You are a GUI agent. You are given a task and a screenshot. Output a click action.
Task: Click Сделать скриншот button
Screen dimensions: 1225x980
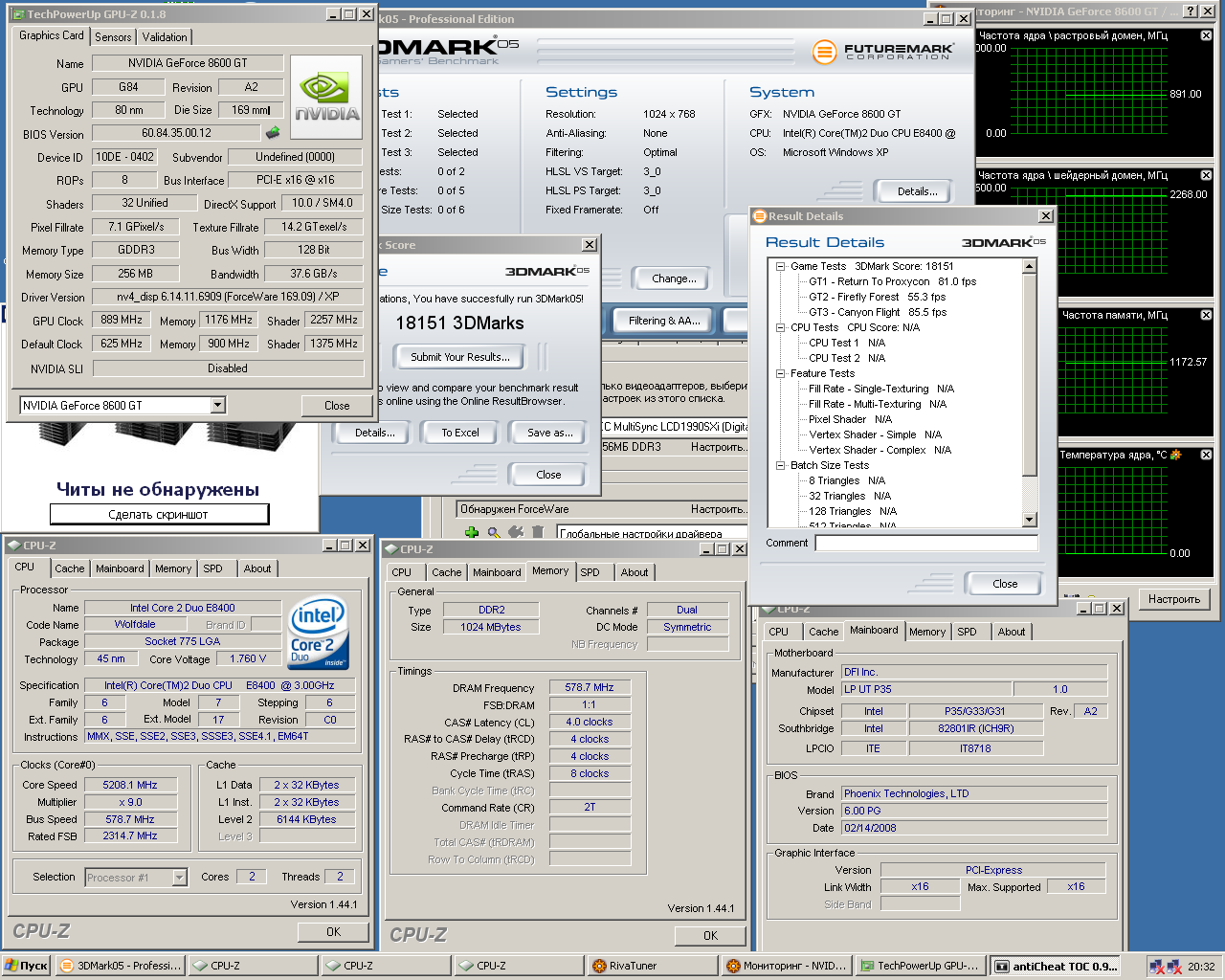(159, 514)
